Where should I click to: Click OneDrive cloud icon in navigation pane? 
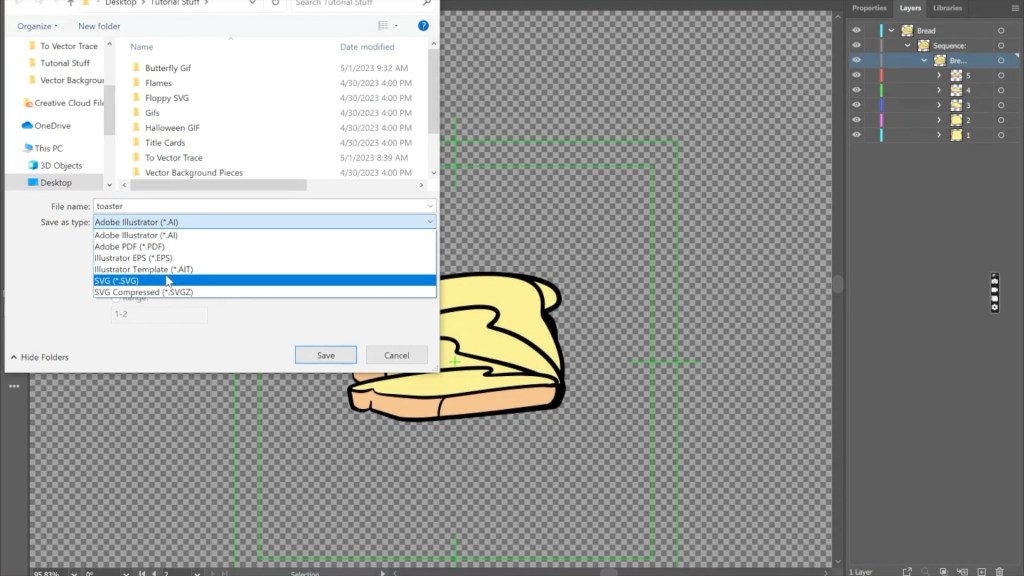point(27,125)
